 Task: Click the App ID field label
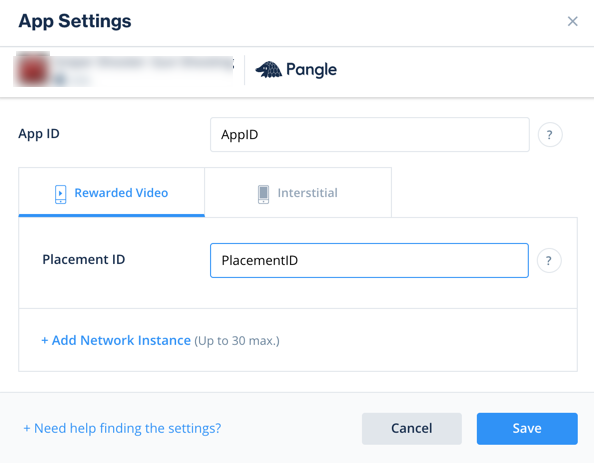[x=39, y=134]
